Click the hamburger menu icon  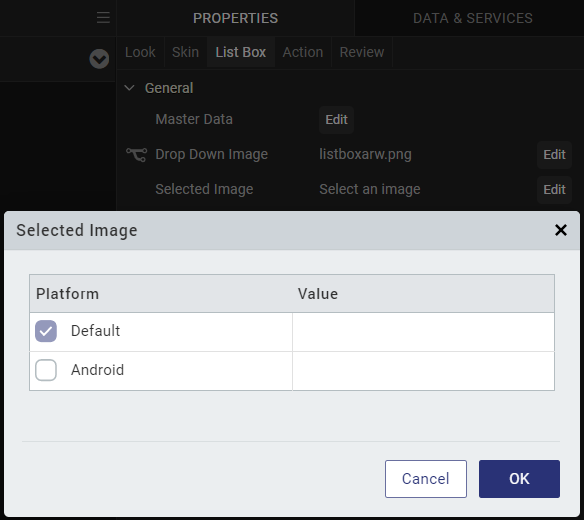click(x=103, y=18)
